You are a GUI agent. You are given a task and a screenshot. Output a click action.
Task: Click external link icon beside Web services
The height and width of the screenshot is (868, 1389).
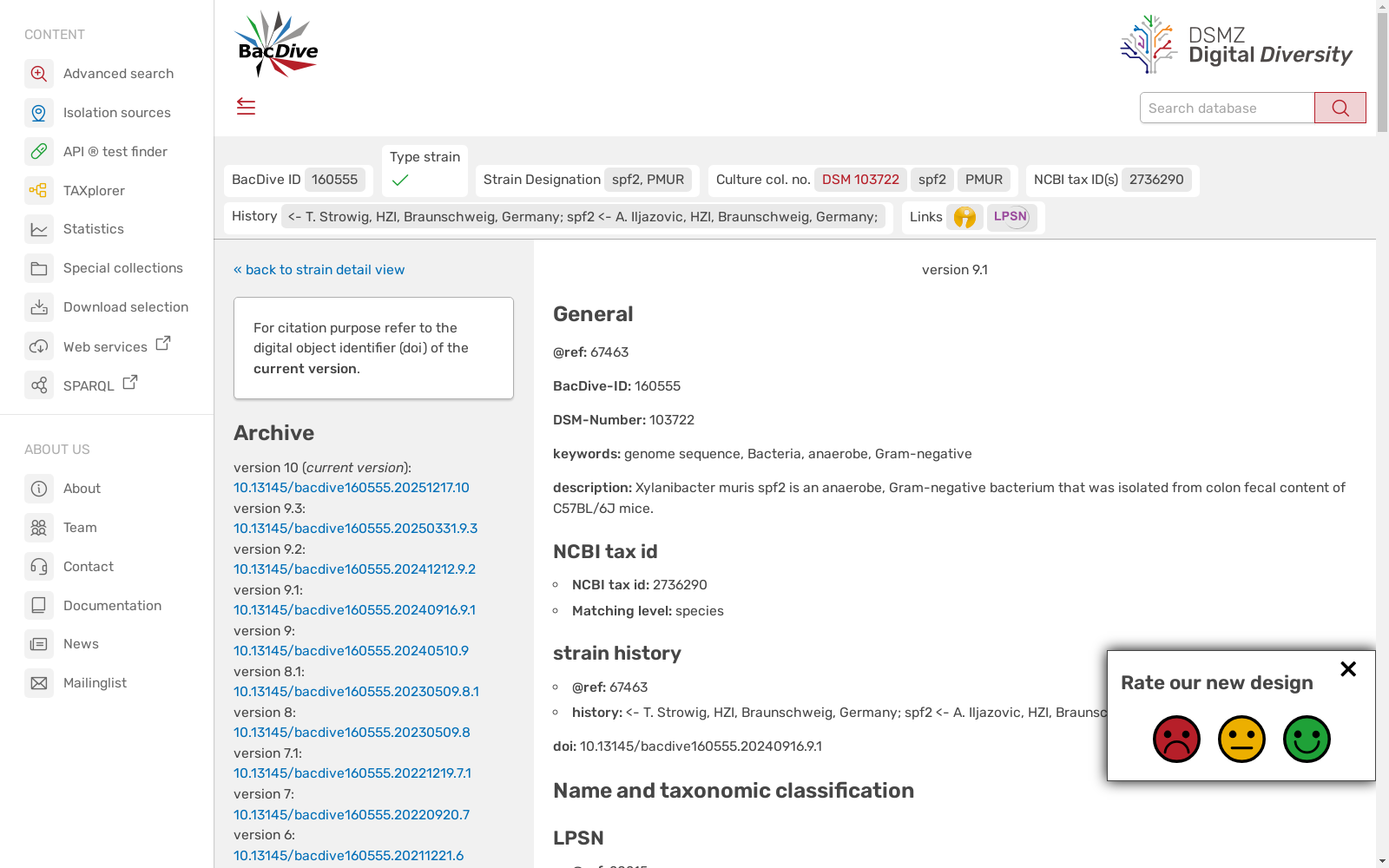[x=162, y=344]
